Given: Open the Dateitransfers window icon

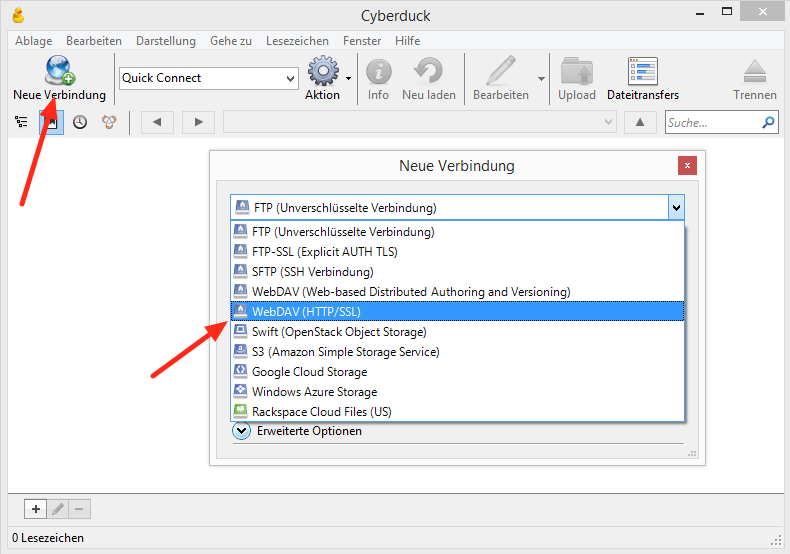Looking at the screenshot, I should click(x=642, y=71).
